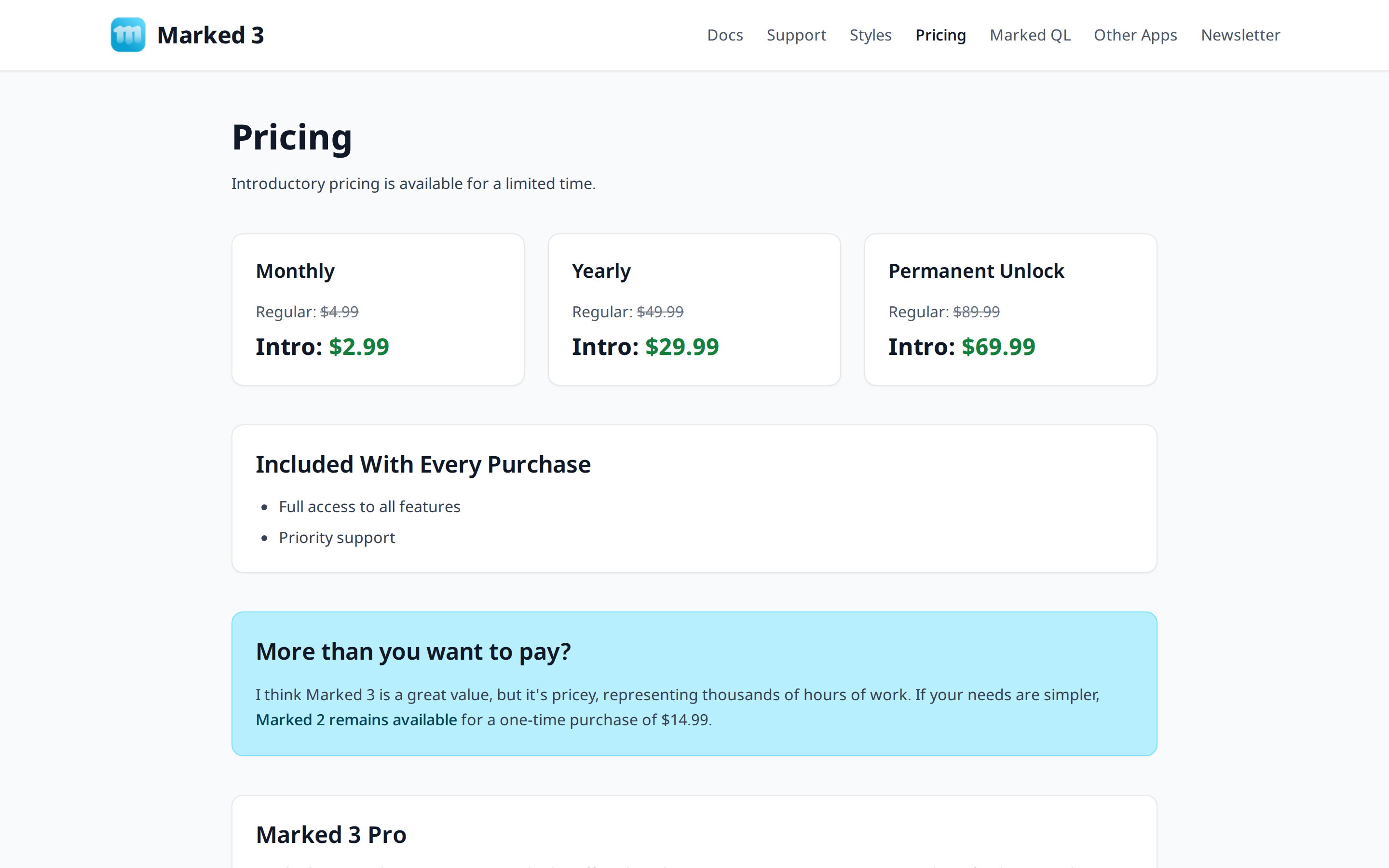Open Marked QL in navigation
Image resolution: width=1389 pixels, height=868 pixels.
[x=1030, y=35]
